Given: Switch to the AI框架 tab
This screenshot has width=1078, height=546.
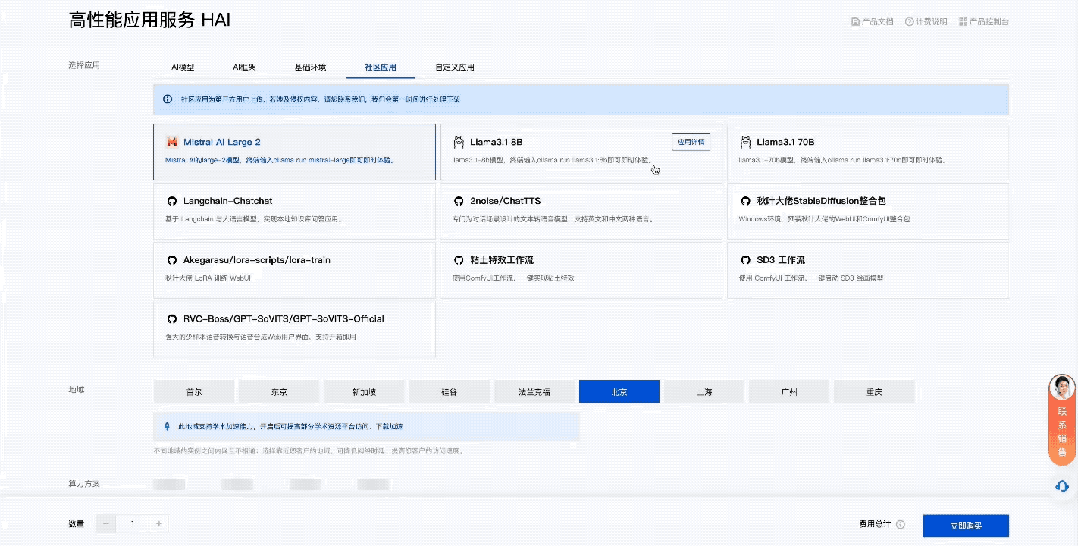Looking at the screenshot, I should coord(244,68).
